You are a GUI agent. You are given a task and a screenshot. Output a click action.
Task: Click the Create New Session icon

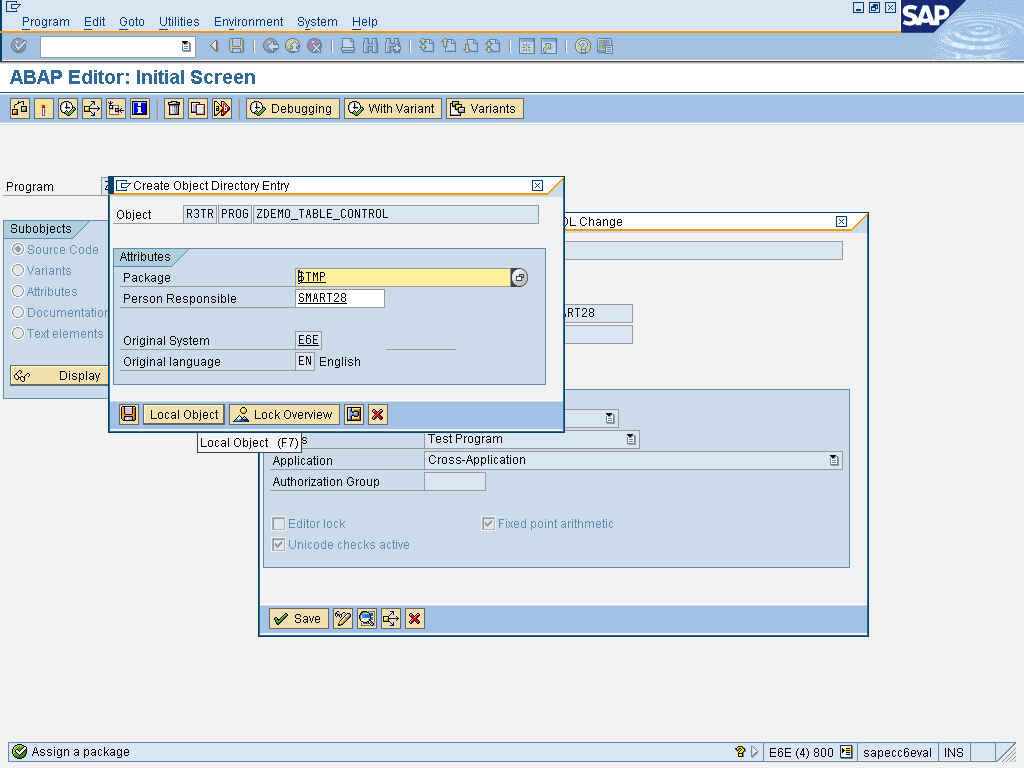[x=526, y=46]
